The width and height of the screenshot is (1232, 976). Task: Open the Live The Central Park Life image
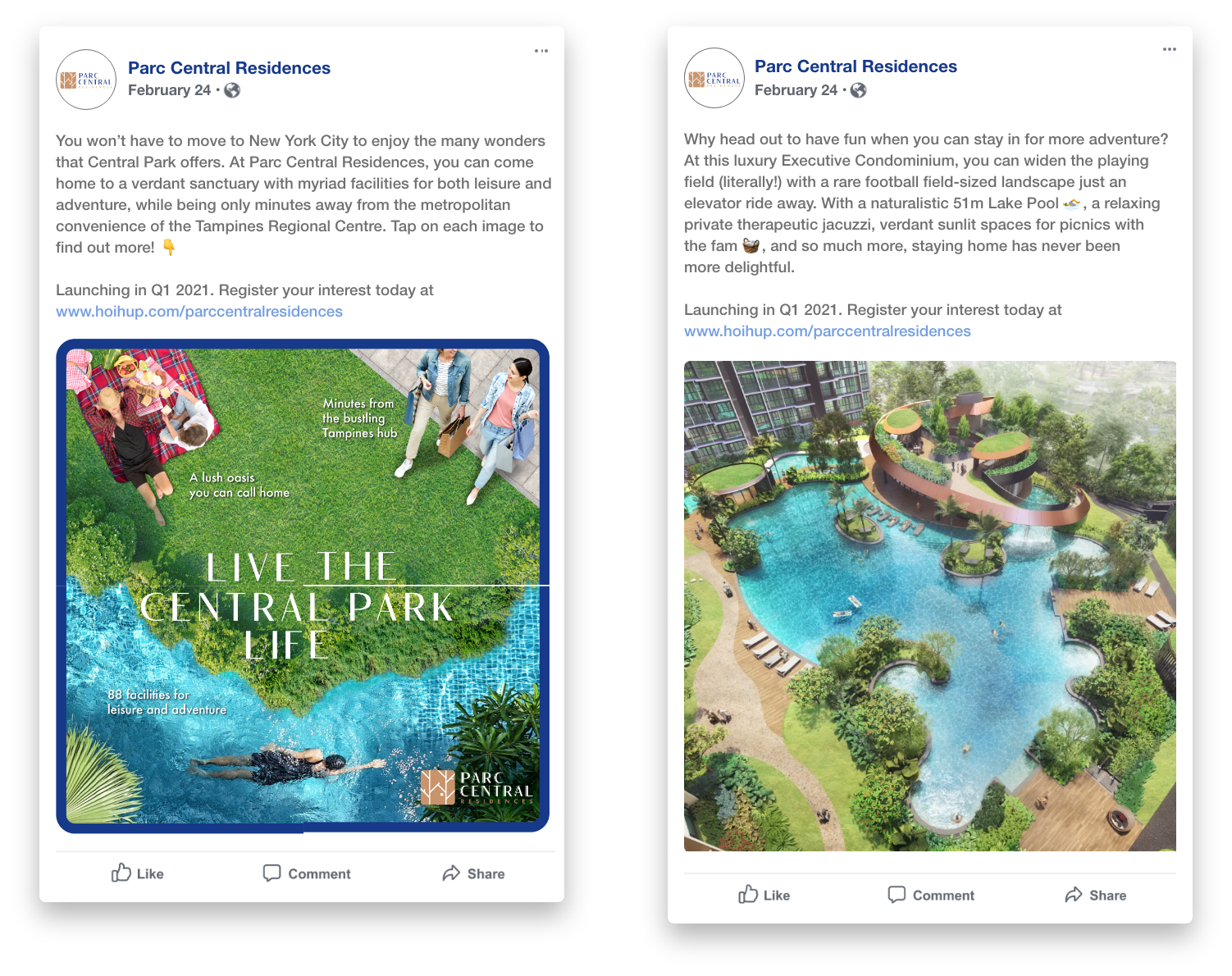coord(303,586)
